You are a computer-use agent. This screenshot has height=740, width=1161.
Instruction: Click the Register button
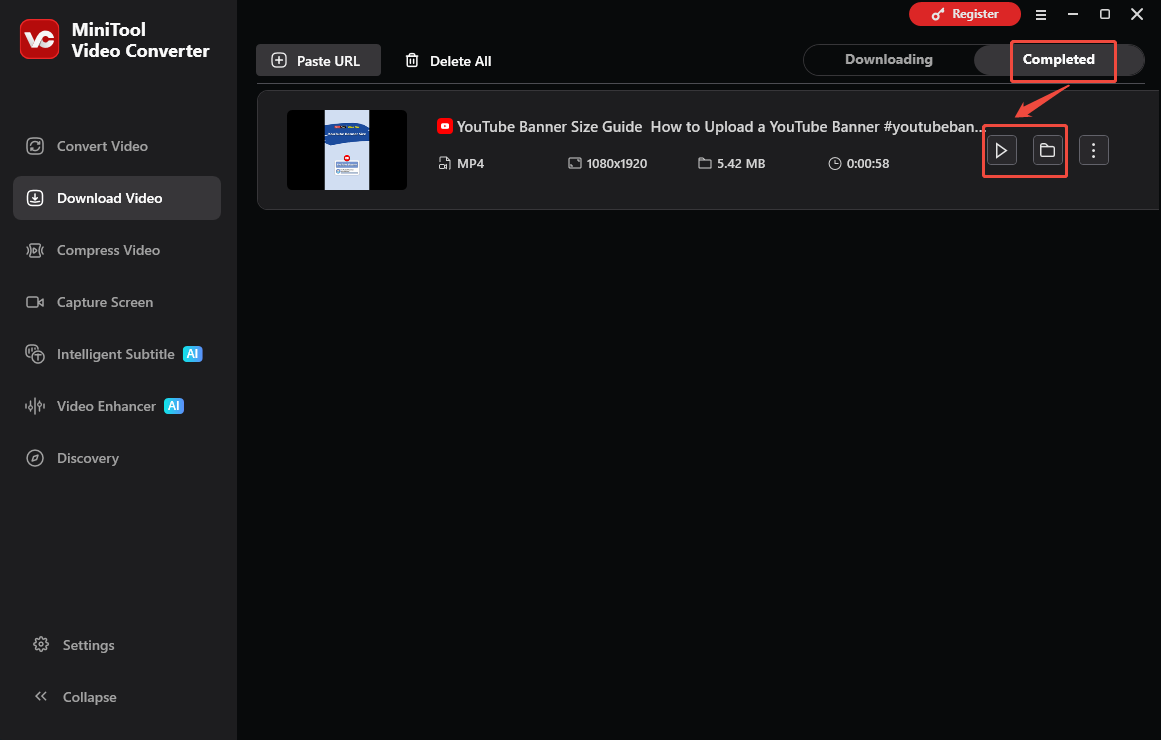964,14
